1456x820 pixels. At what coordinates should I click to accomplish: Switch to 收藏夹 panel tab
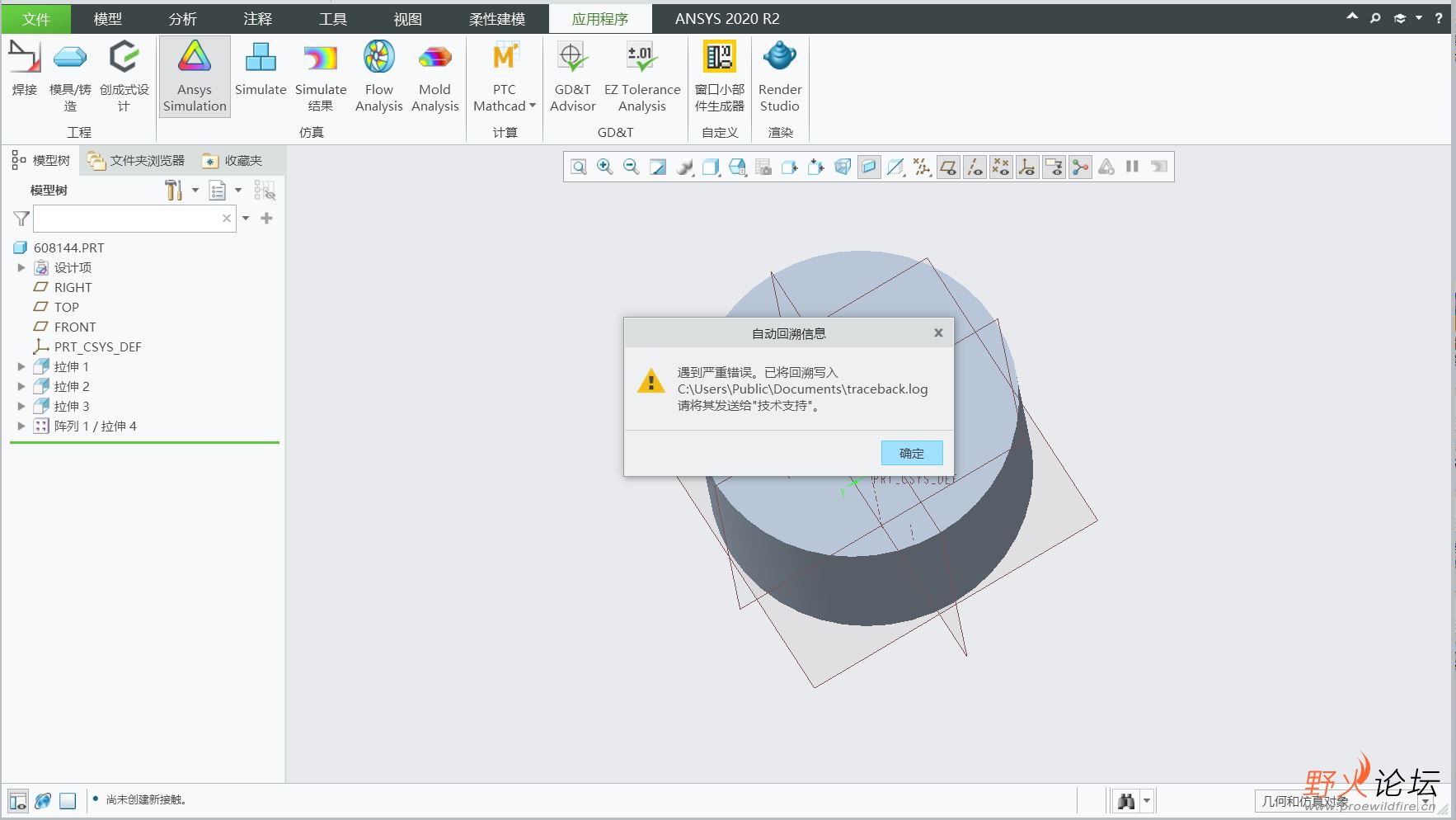coord(233,161)
